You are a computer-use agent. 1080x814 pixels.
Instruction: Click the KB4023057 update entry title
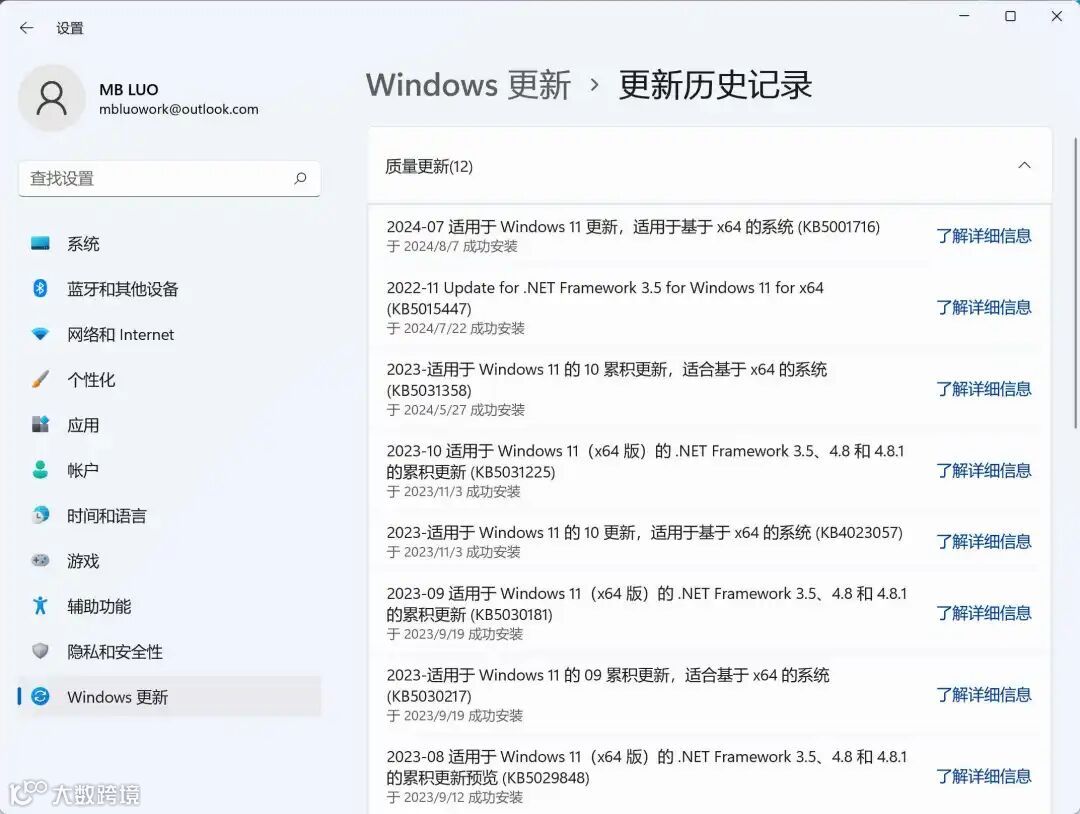point(645,532)
